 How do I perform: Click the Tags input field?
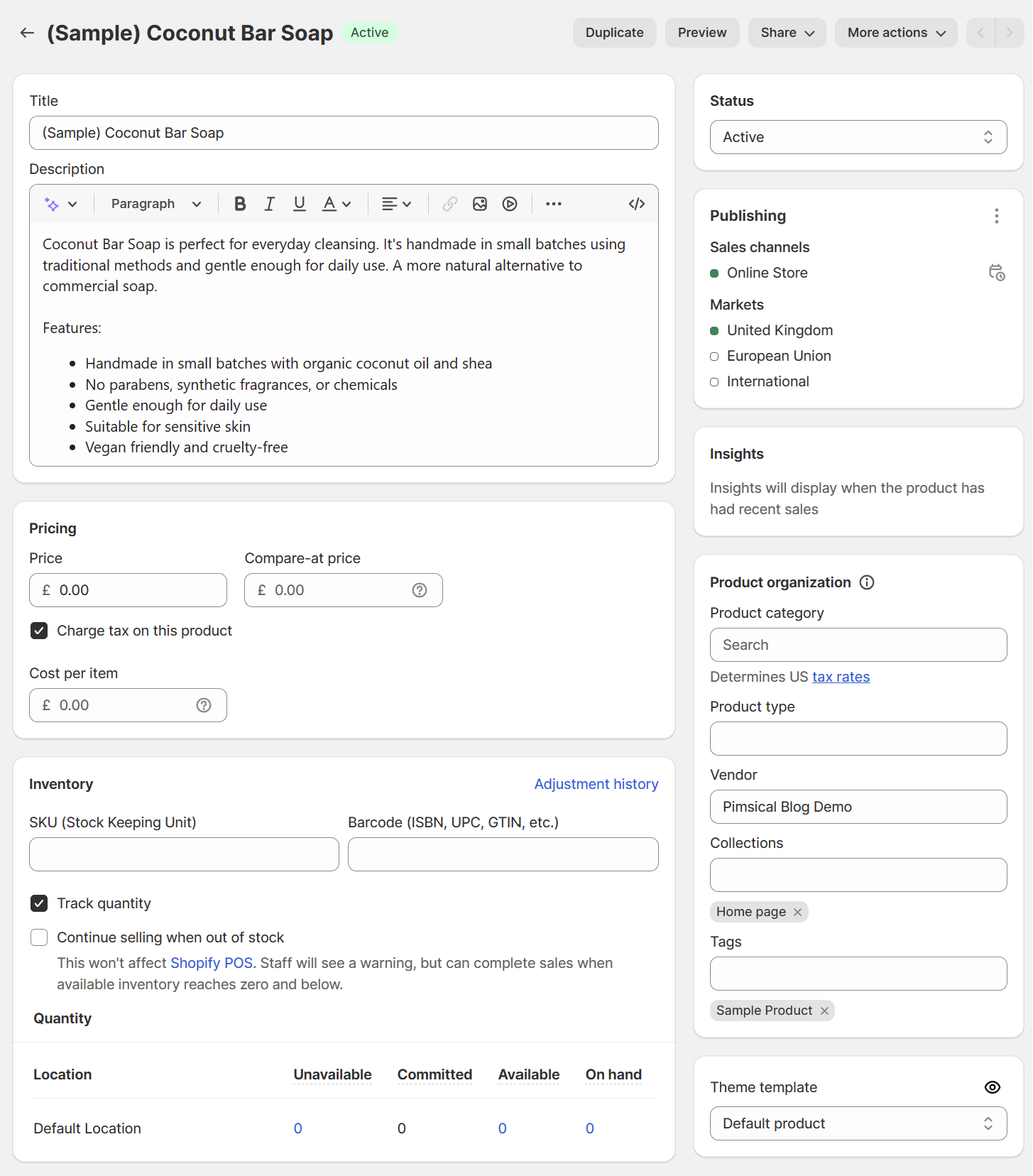point(858,974)
